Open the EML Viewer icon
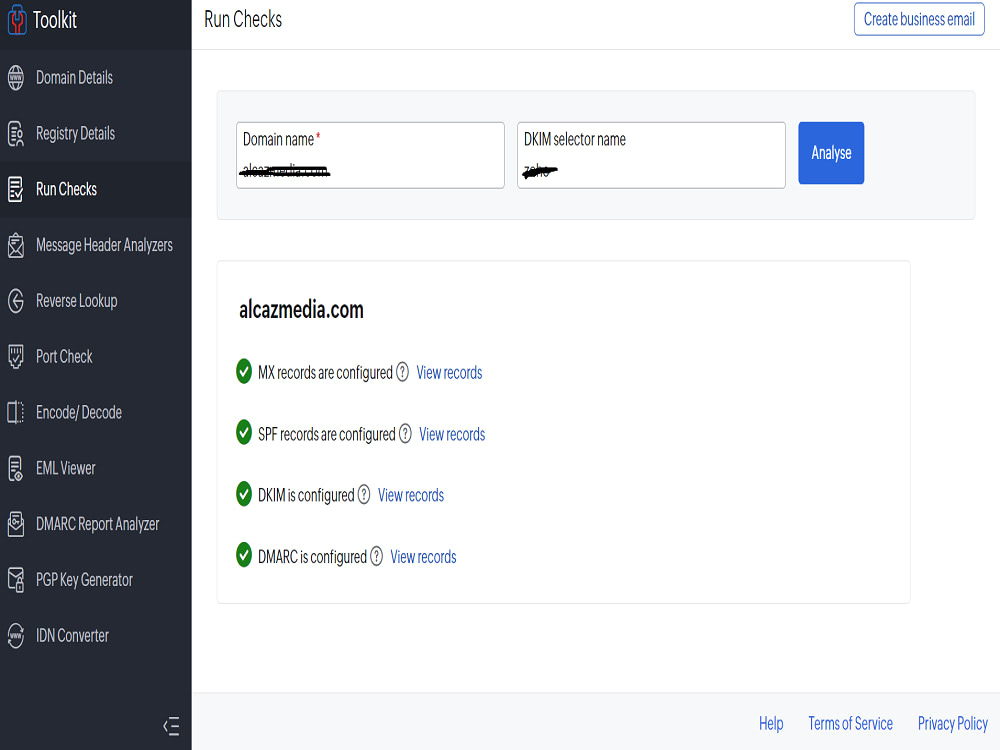The width and height of the screenshot is (1000, 750). (17, 467)
